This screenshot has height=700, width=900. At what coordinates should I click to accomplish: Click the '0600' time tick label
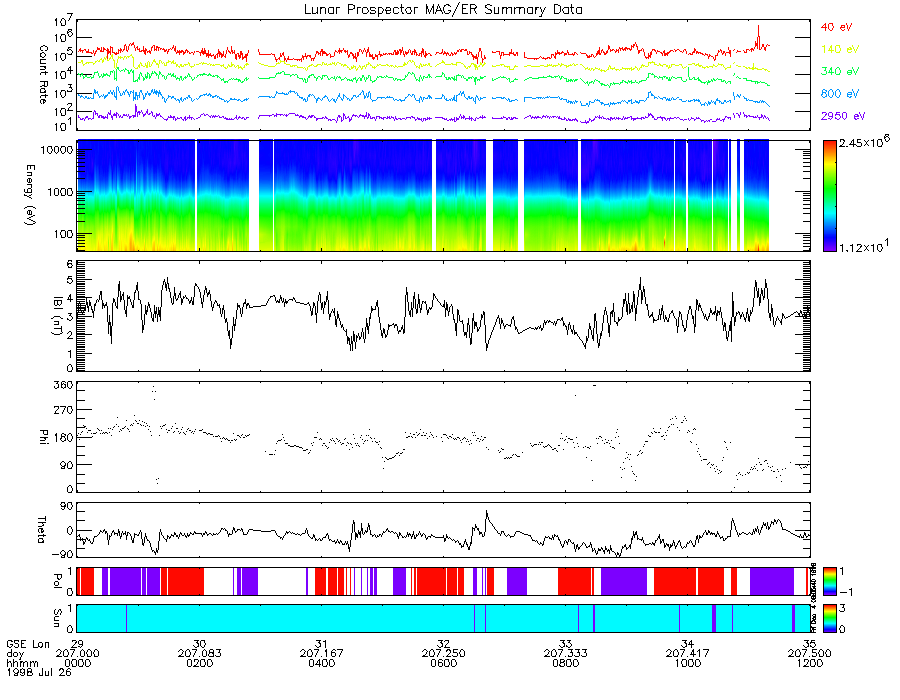click(443, 663)
